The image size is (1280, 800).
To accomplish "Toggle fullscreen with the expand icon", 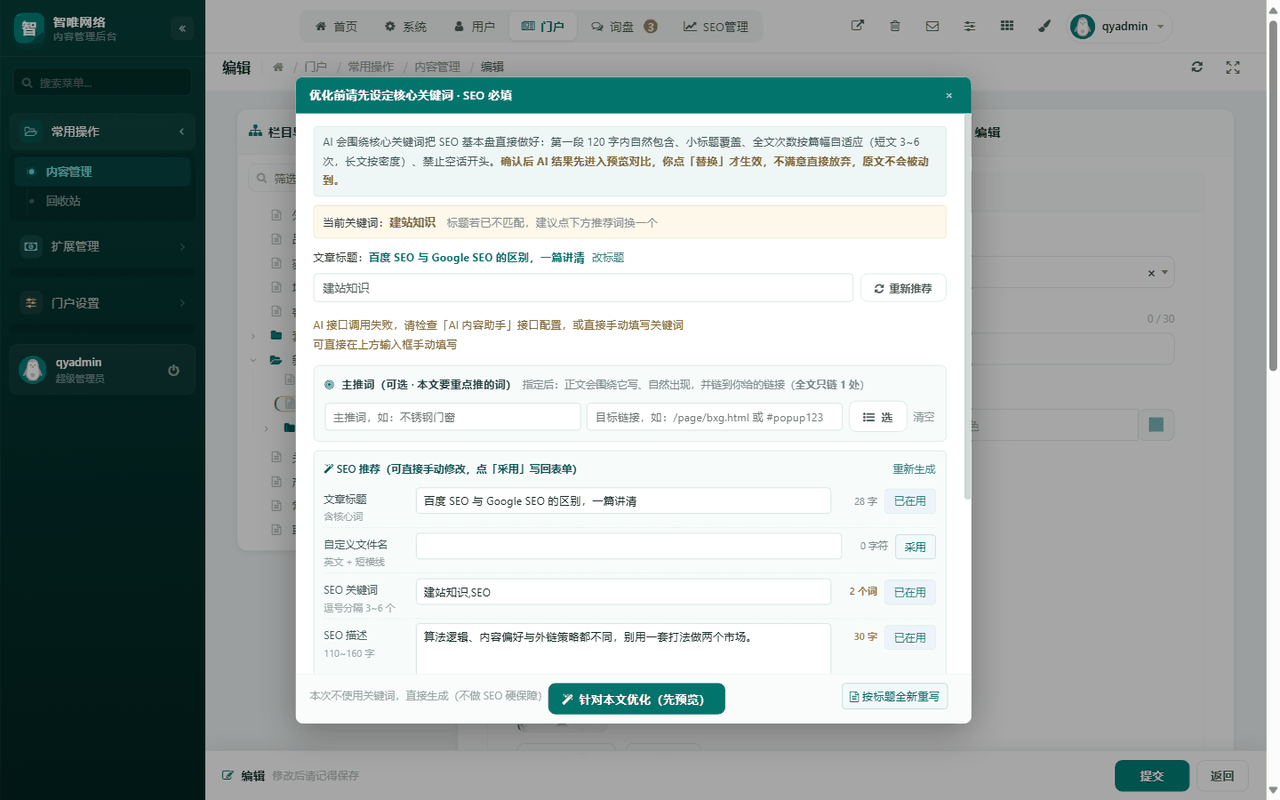I will [1233, 67].
